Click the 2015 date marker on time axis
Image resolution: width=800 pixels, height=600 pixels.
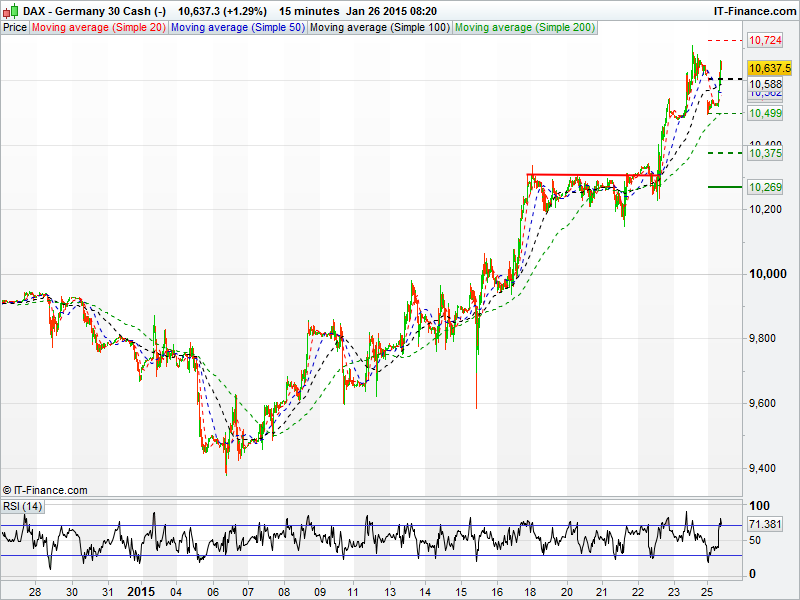point(143,591)
